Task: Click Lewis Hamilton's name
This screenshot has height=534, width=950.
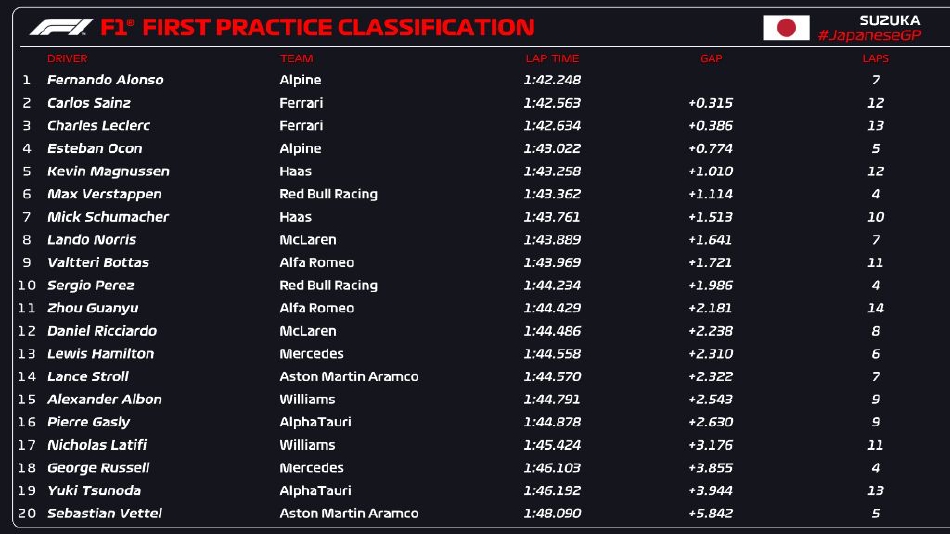Action: [x=100, y=354]
